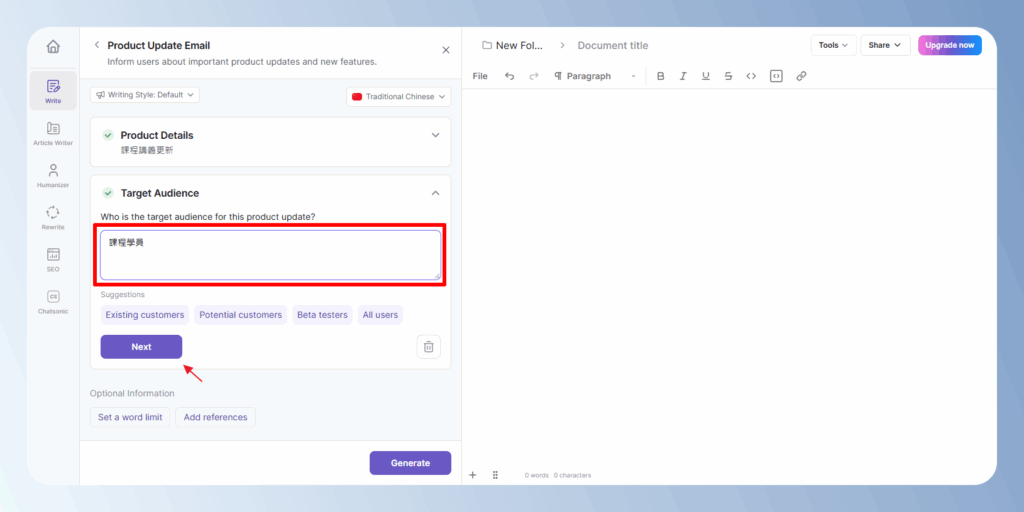Viewport: 1024px width, 512px height.
Task: Click the Generate button
Action: click(410, 463)
